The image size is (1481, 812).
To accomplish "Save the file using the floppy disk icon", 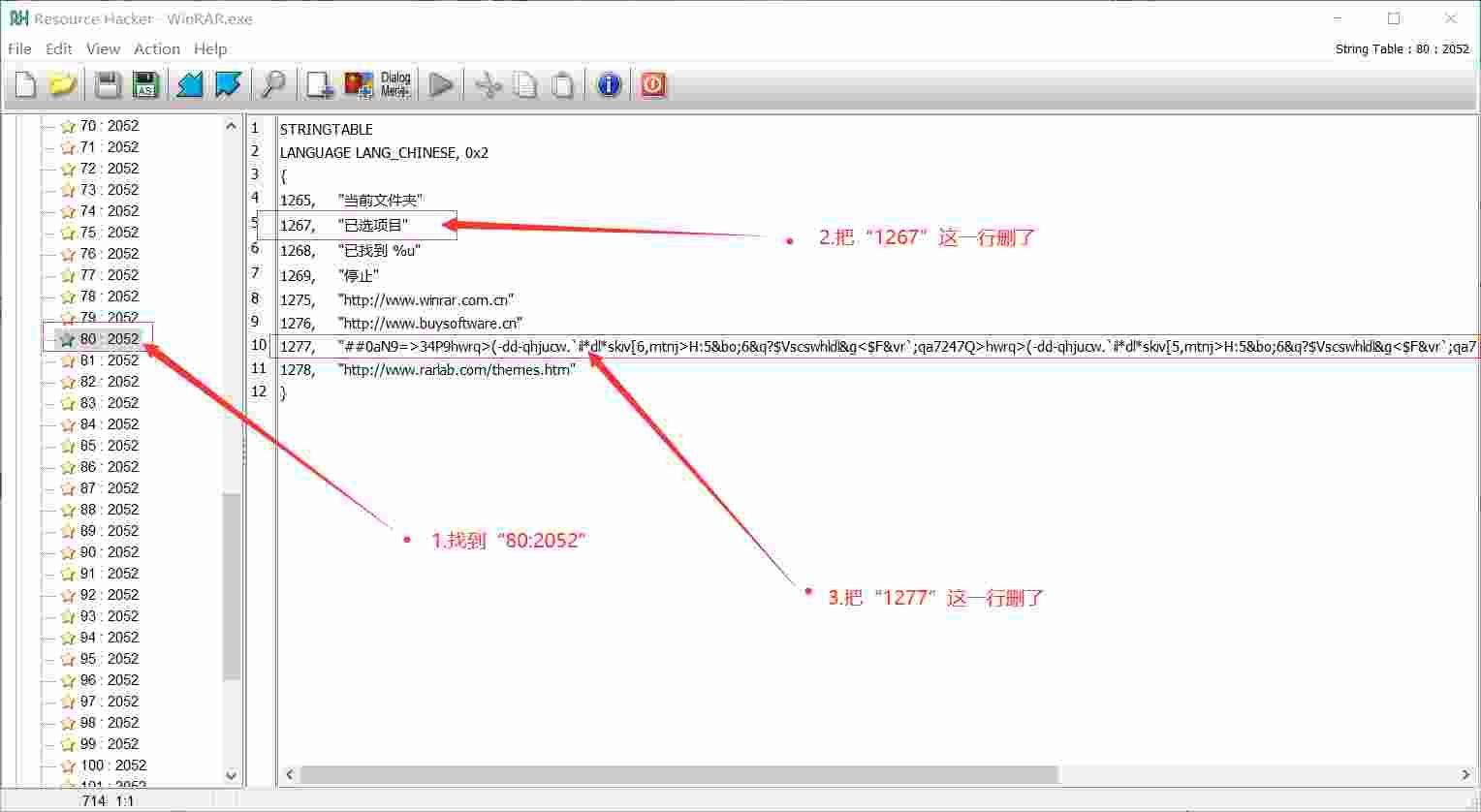I will 108,85.
